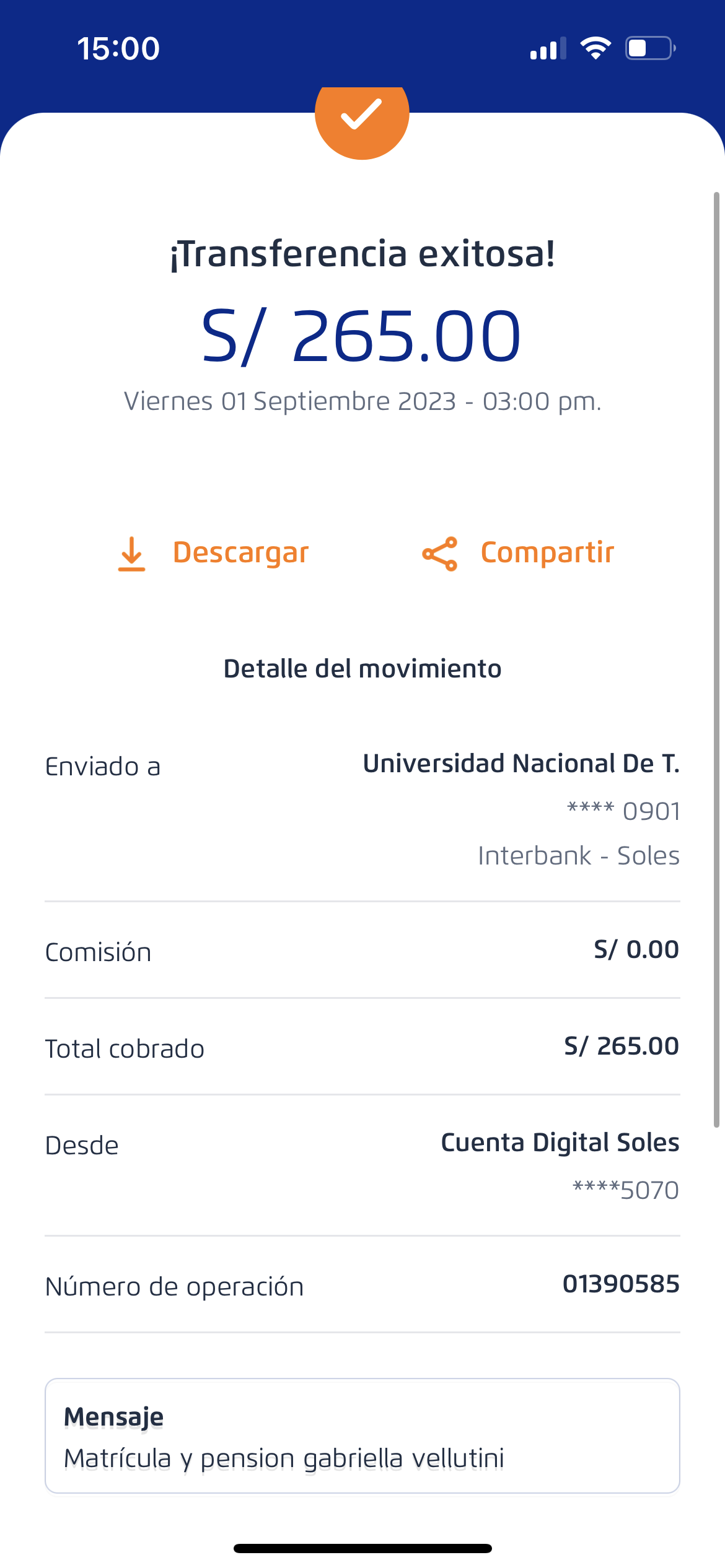Screen dimensions: 725x1568
Task: Tap the Universidad Nacional De T. recipient
Action: coord(521,764)
